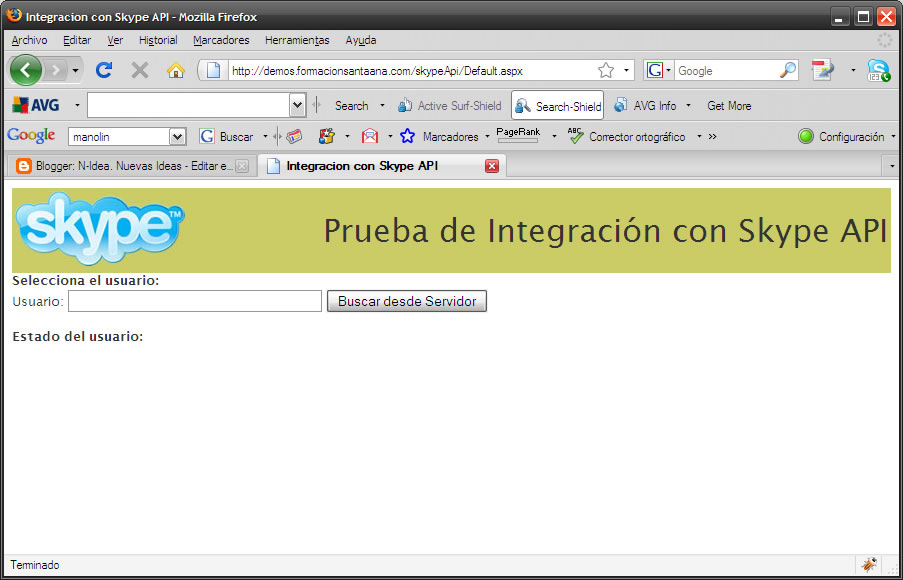This screenshot has height=580, width=903.
Task: Click the Skype toolbar extension icon
Action: pyautogui.click(x=879, y=70)
